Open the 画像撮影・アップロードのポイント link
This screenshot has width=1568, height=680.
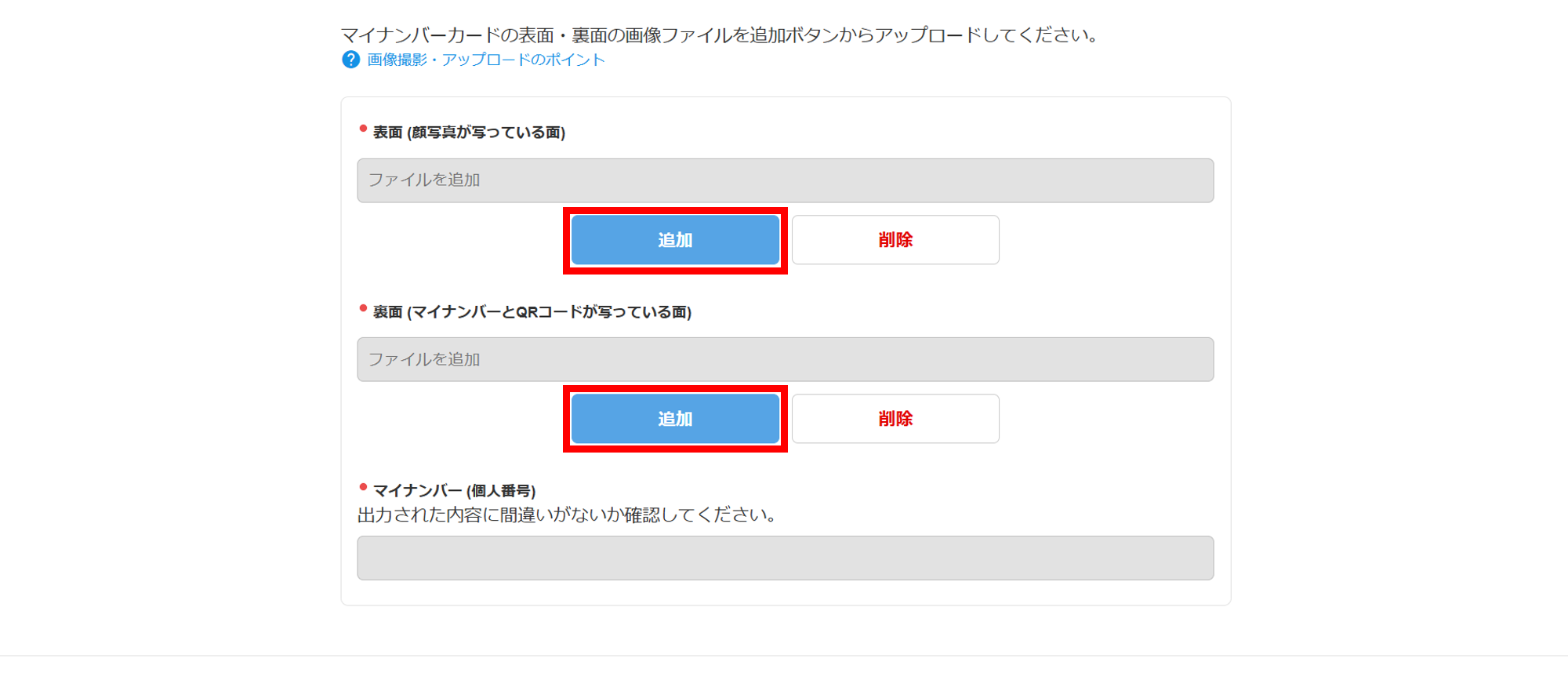[486, 60]
